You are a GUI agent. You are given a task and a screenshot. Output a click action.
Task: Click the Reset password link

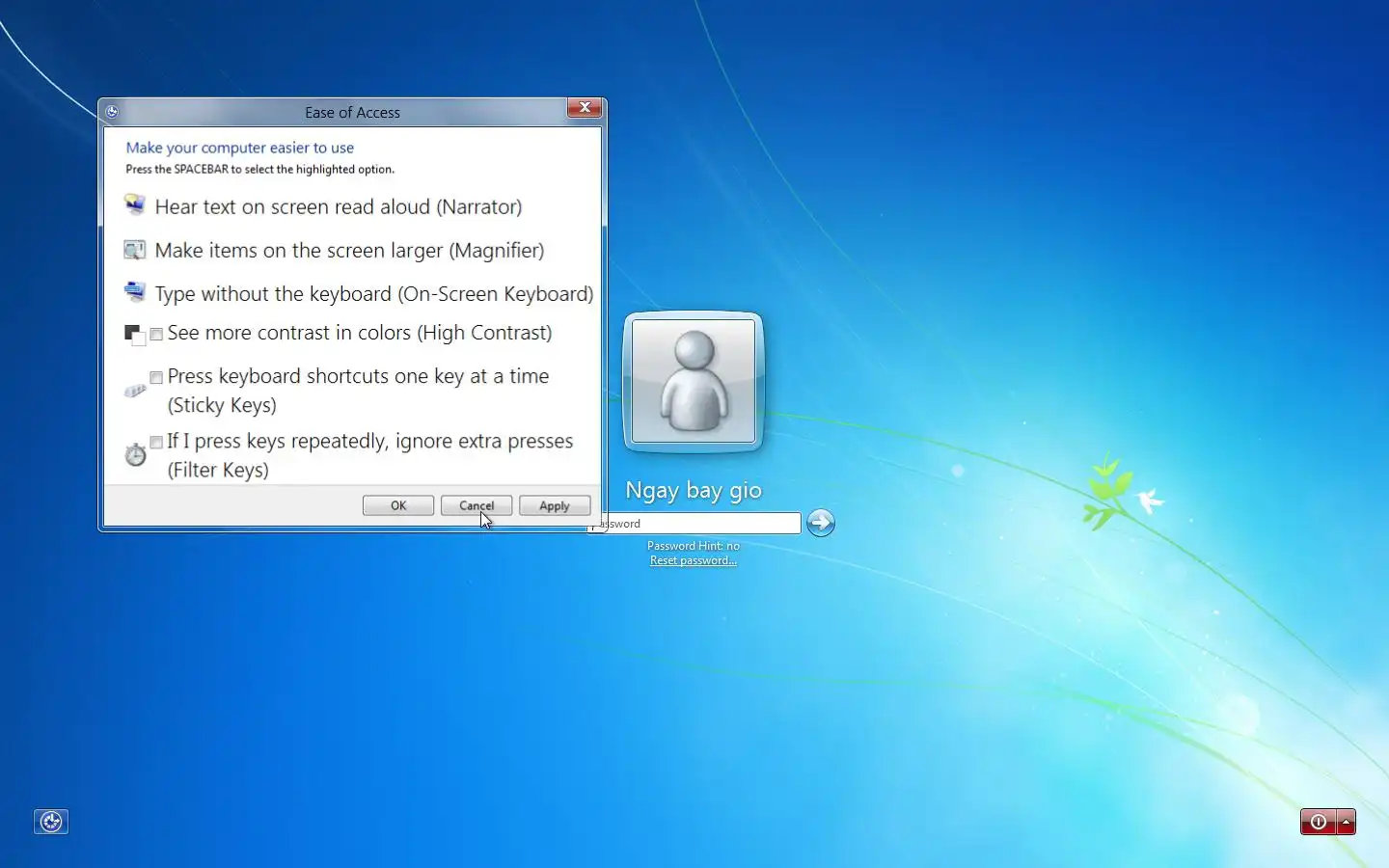click(694, 560)
